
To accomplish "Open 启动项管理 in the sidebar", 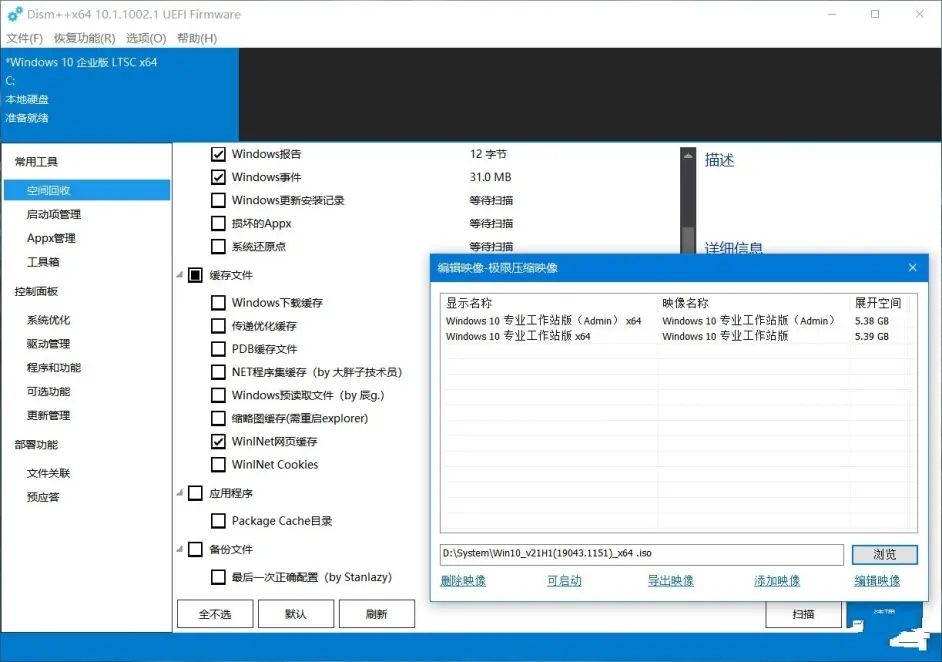I will pyautogui.click(x=53, y=214).
